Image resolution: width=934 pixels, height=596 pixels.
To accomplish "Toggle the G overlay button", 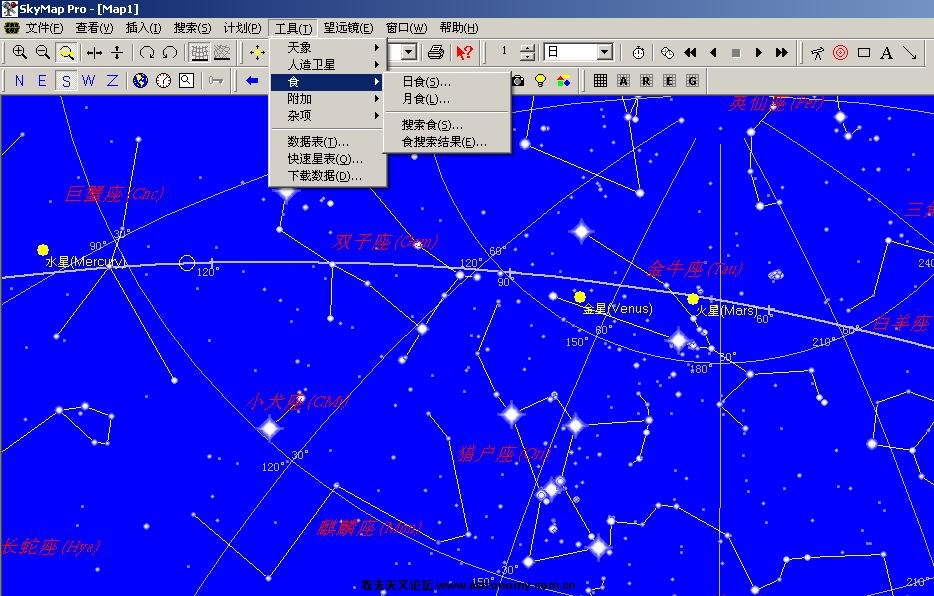I will click(x=692, y=80).
